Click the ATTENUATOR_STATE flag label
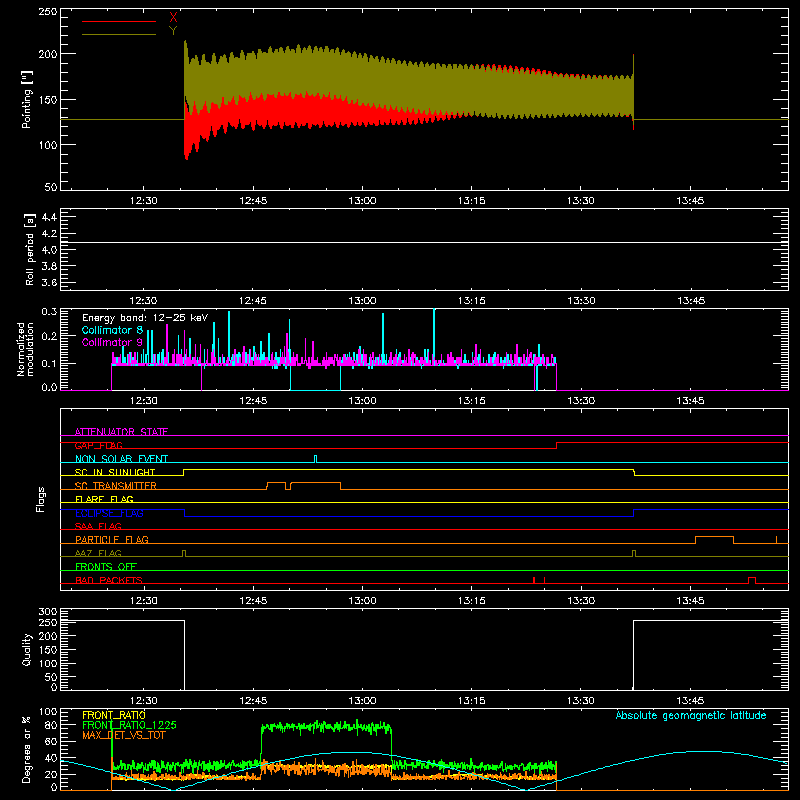800x800 pixels. tap(121, 432)
